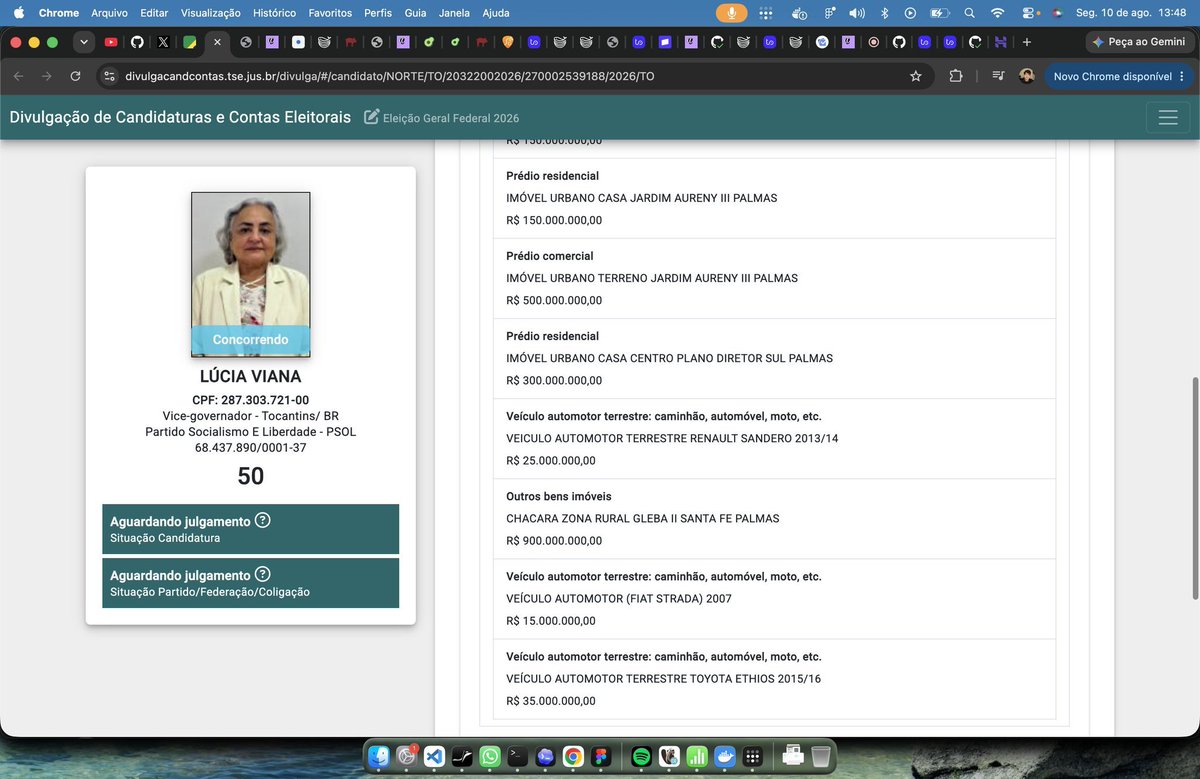
Task: Open the Janela menu
Action: pyautogui.click(x=454, y=13)
